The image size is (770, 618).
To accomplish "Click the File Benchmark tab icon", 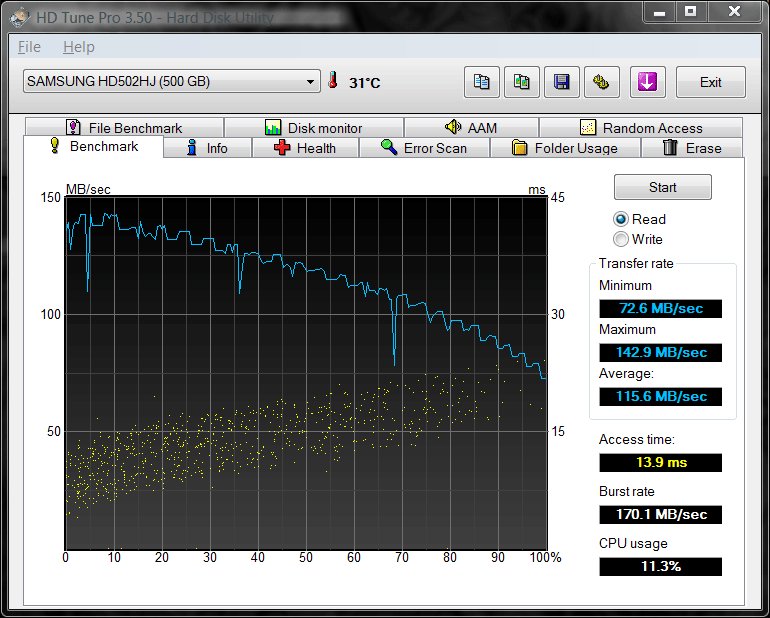I will point(73,127).
